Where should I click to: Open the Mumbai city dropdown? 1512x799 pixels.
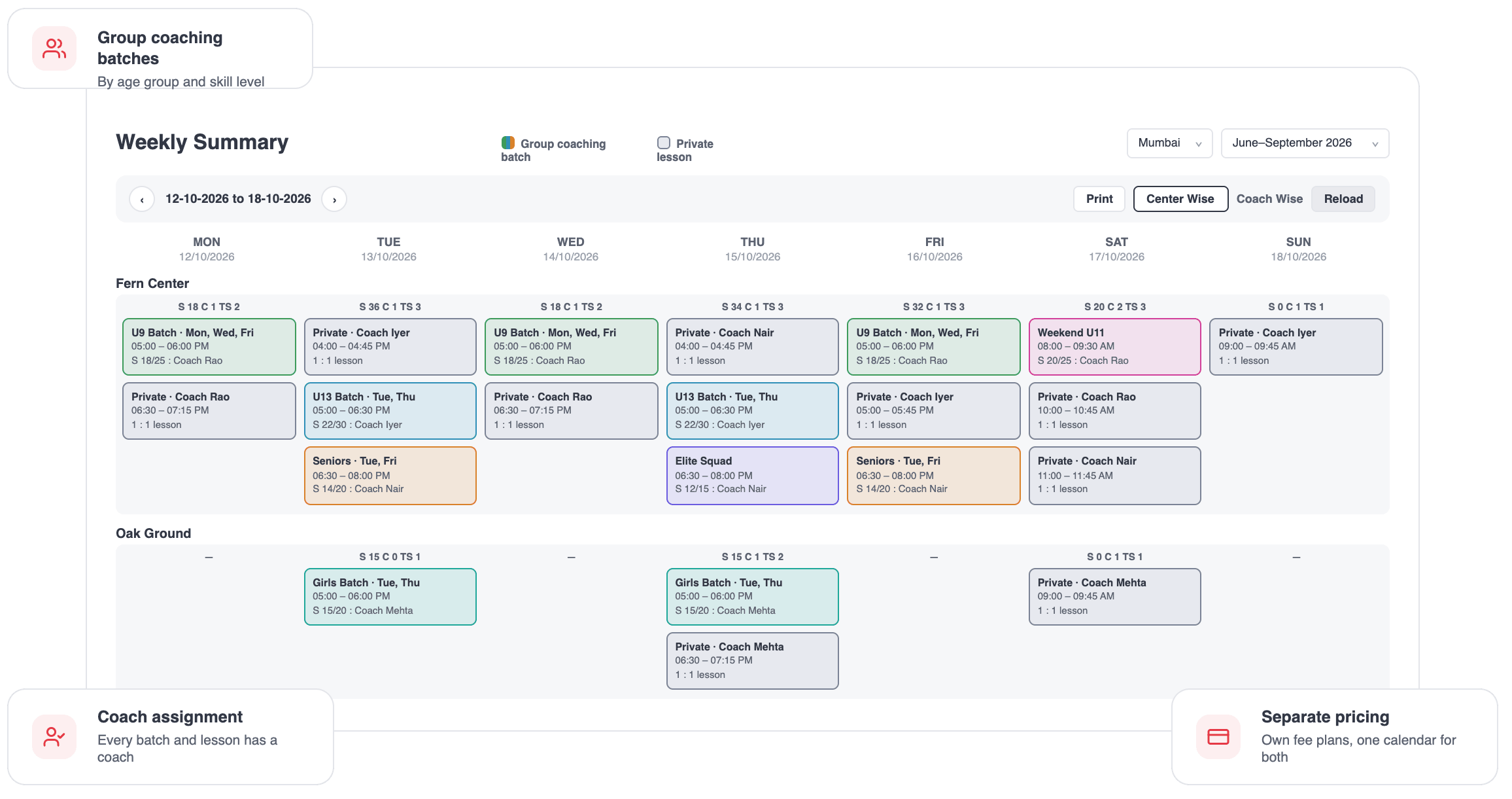tap(1170, 143)
